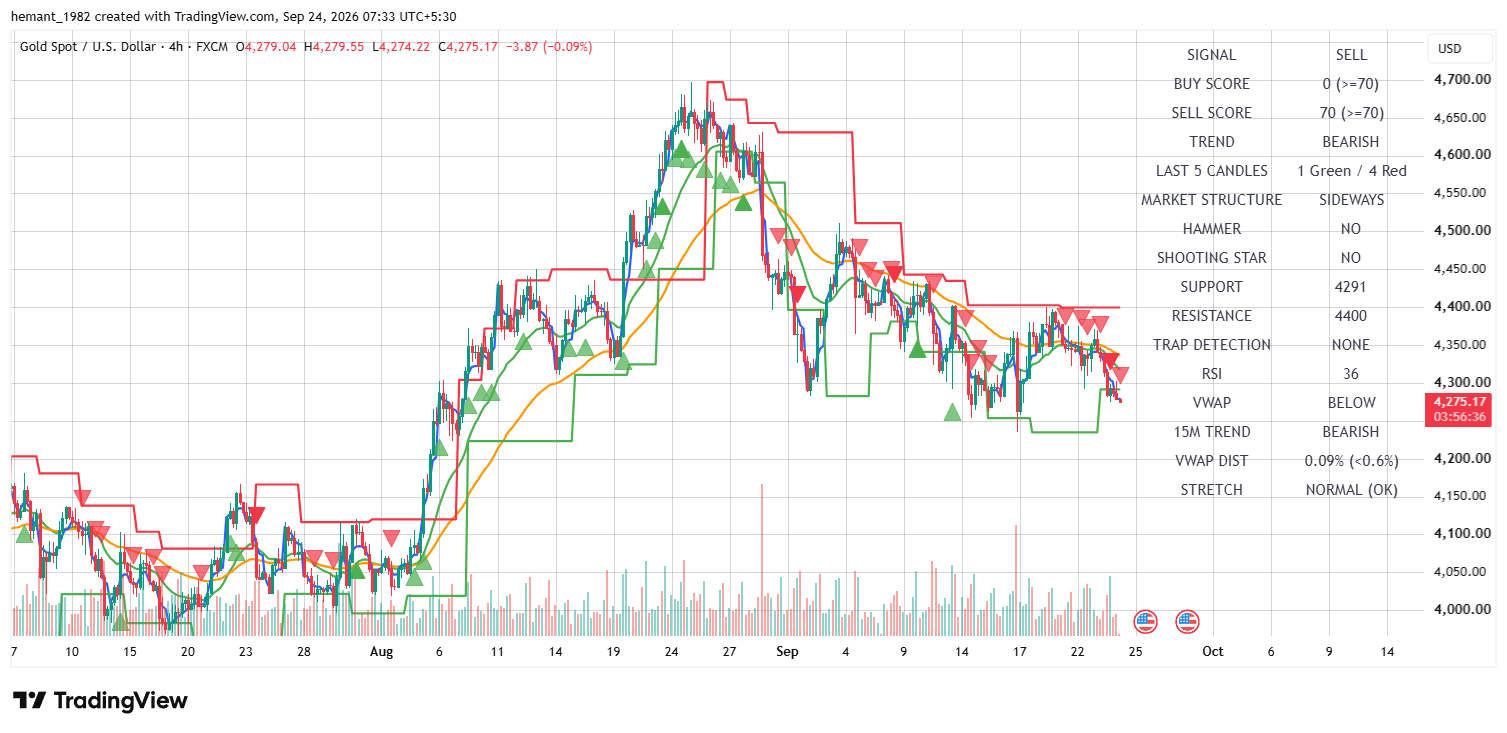Click the 15M TREND label
Image resolution: width=1507 pixels, height=733 pixels.
click(1211, 432)
